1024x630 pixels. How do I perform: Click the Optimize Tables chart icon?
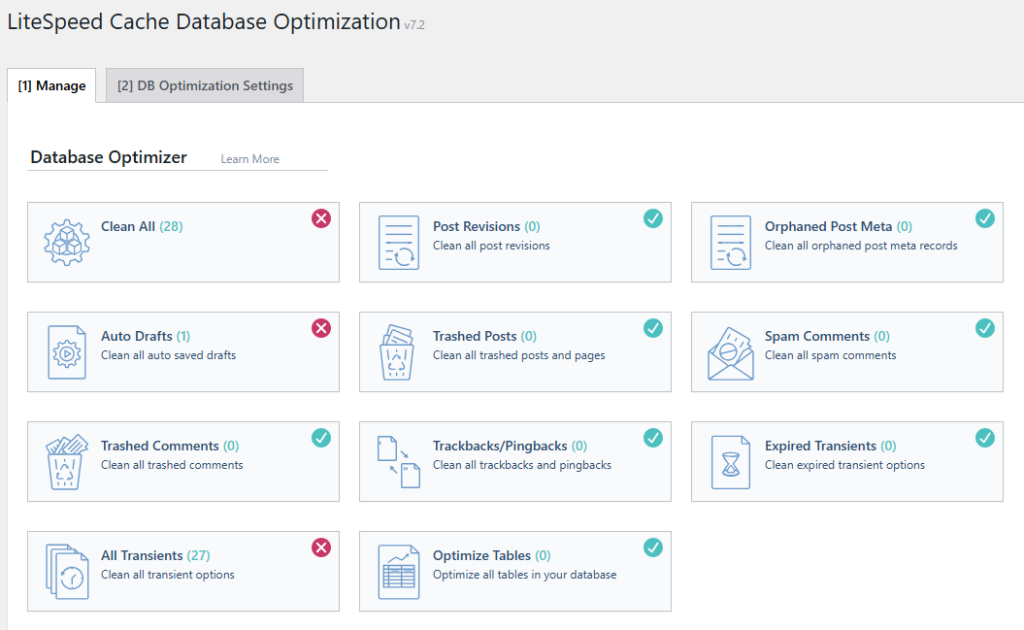[x=397, y=570]
